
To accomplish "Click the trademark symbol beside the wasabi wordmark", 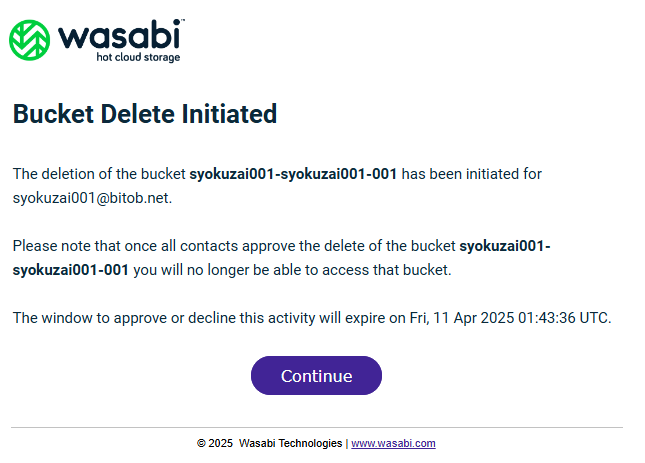I will (x=183, y=20).
